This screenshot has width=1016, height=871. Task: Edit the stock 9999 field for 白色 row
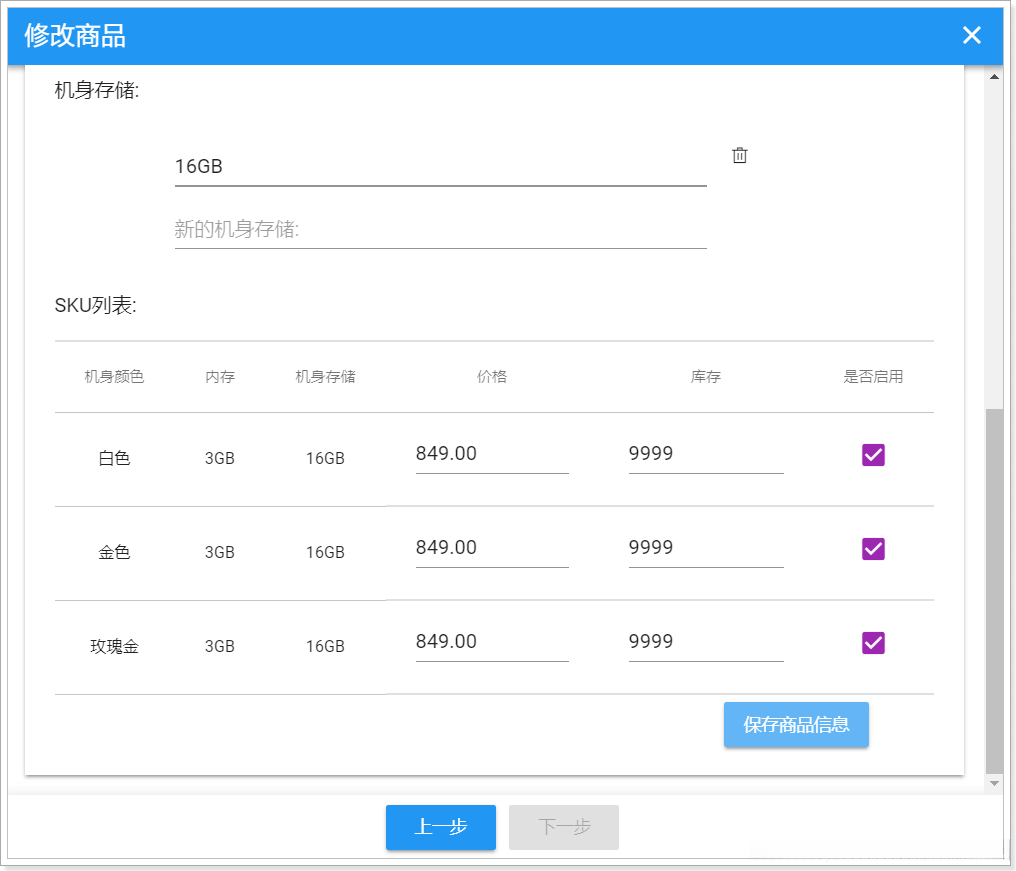[706, 454]
